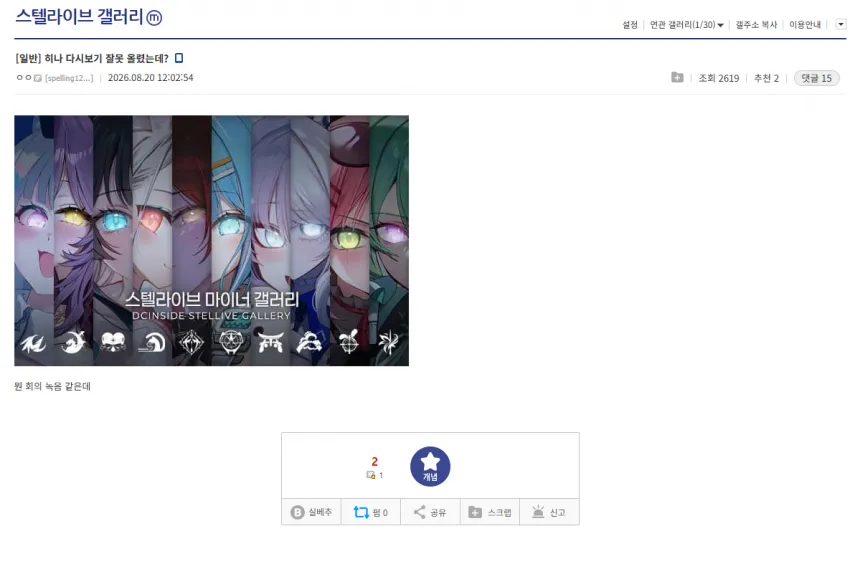Open the Stellive gallery banner image
This screenshot has height=564, width=850.
point(211,240)
